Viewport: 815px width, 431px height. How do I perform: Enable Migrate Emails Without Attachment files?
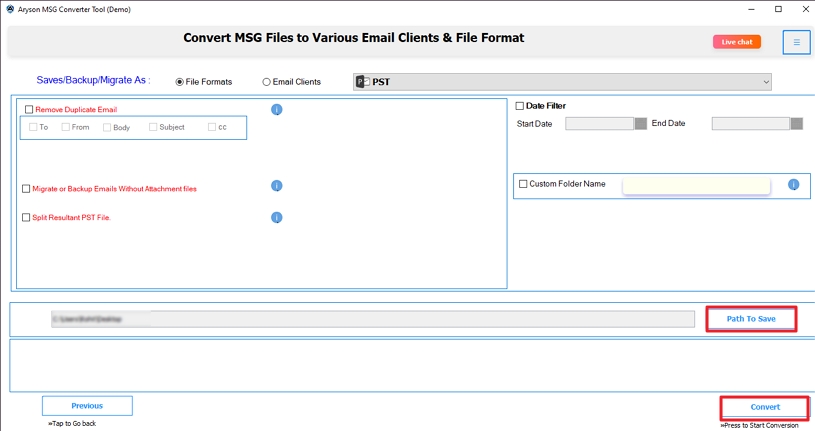point(26,189)
